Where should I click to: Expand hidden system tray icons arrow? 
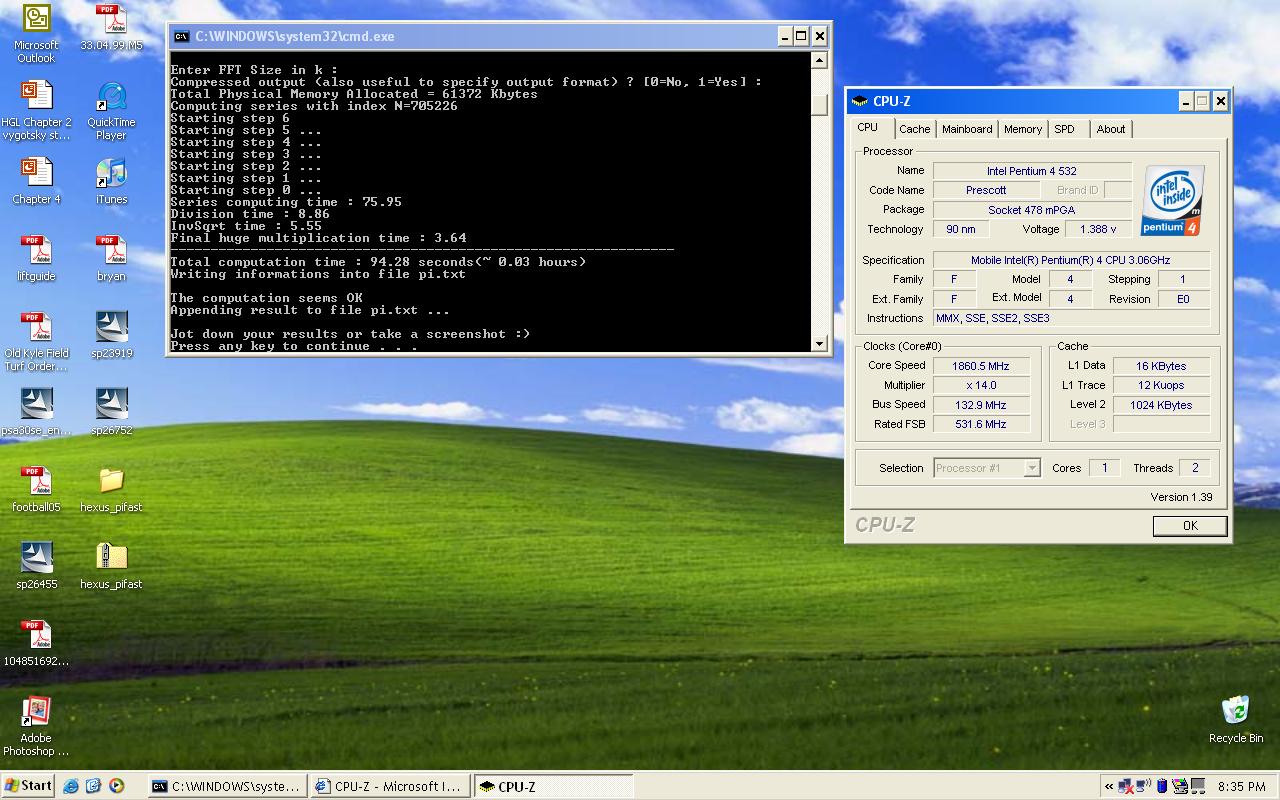pyautogui.click(x=1108, y=786)
